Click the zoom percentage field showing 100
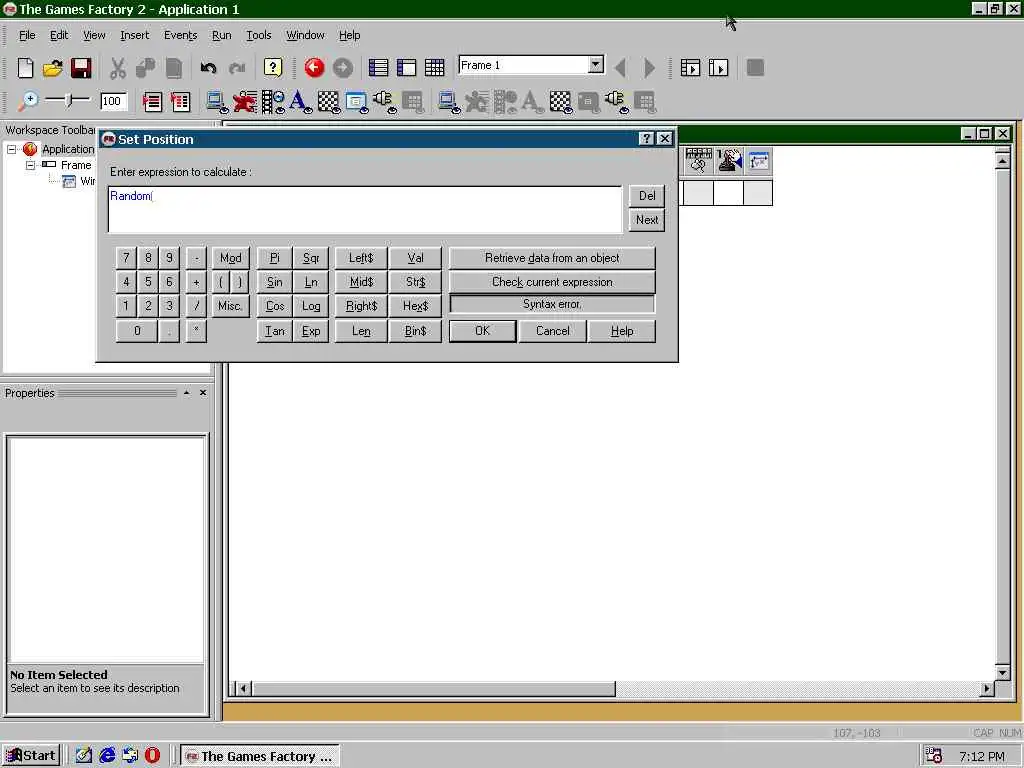This screenshot has width=1024, height=768. (x=112, y=101)
